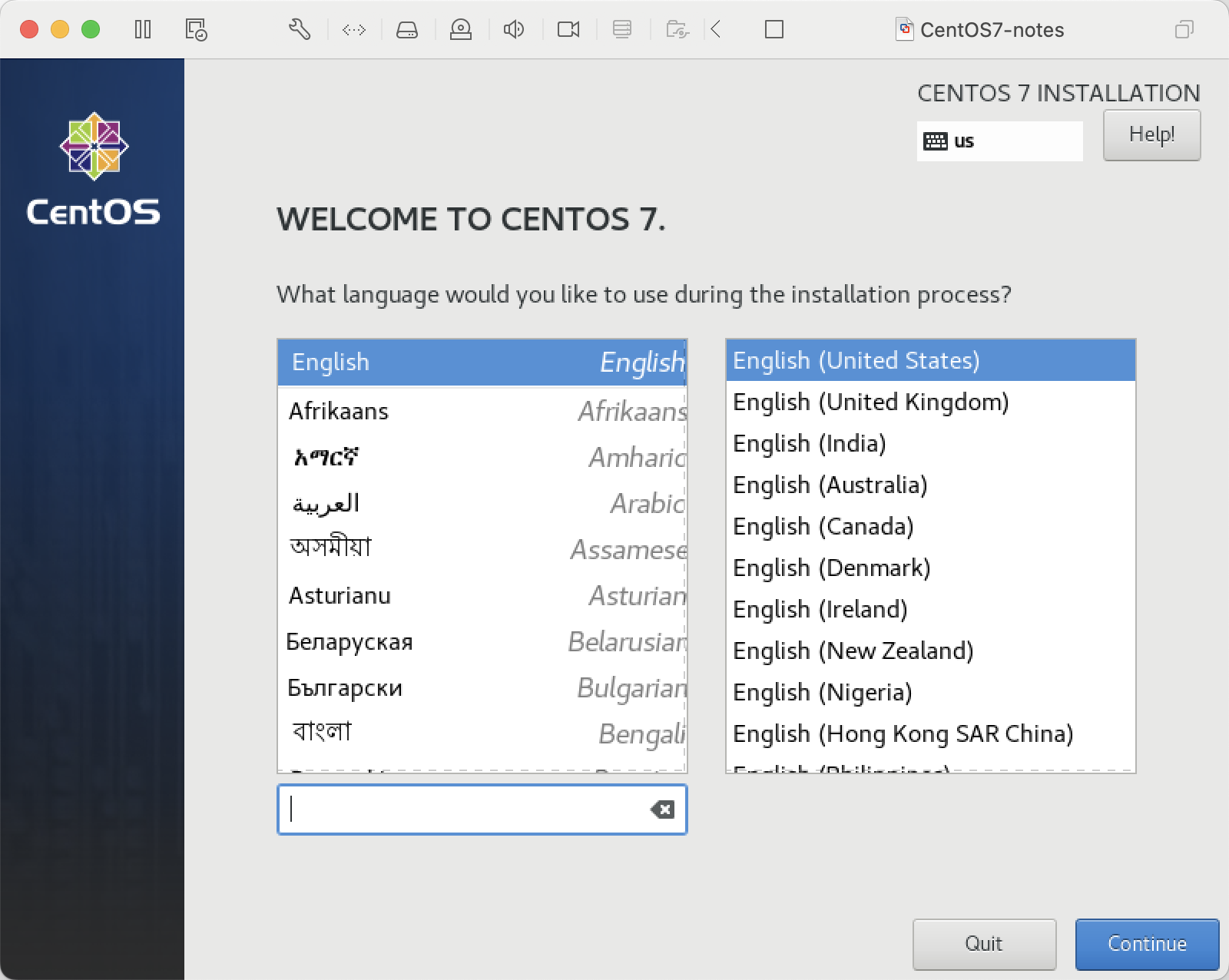The image size is (1229, 980).
Task: Expand toolbar with left chevron
Action: click(x=716, y=30)
